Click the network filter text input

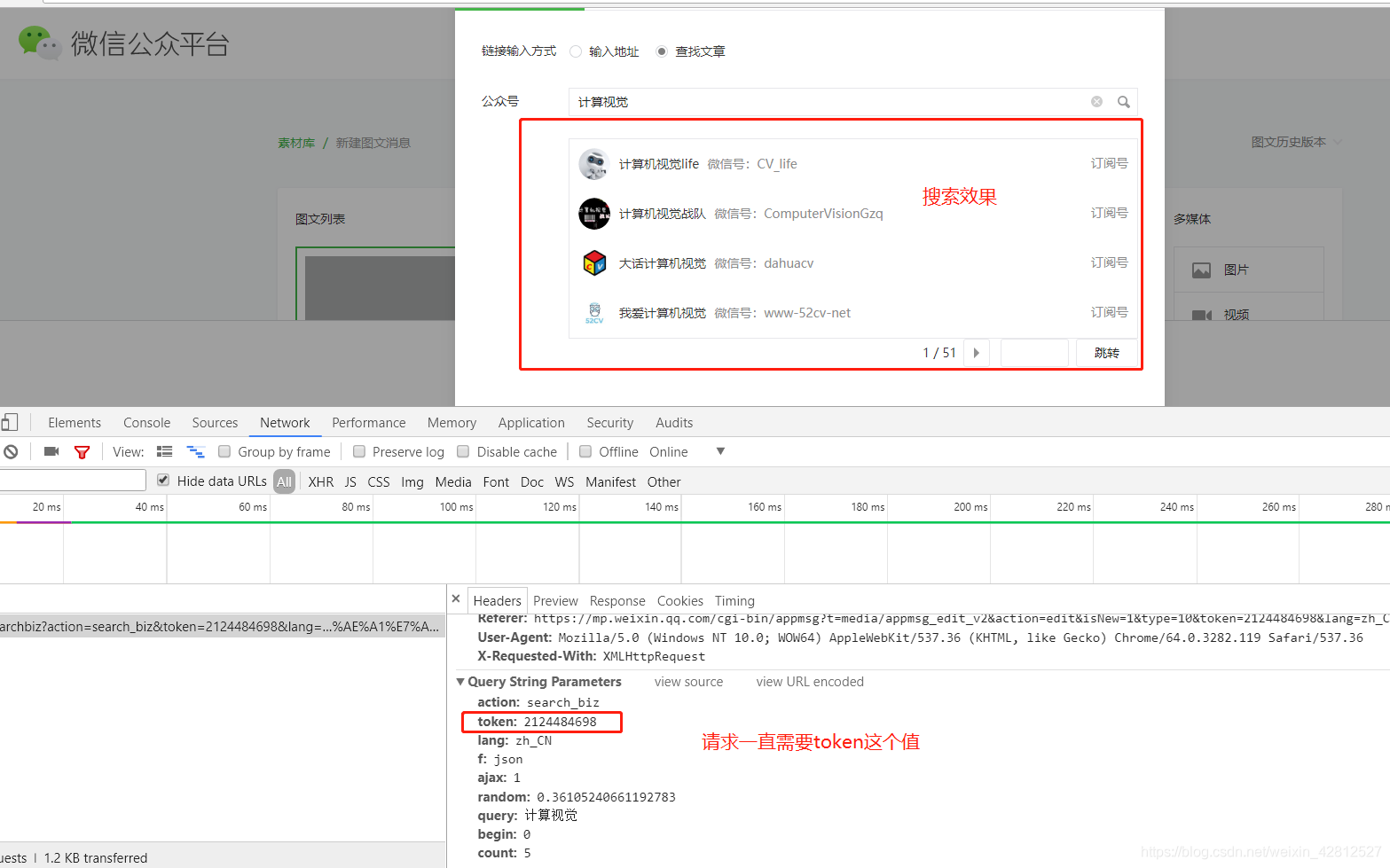tap(73, 481)
